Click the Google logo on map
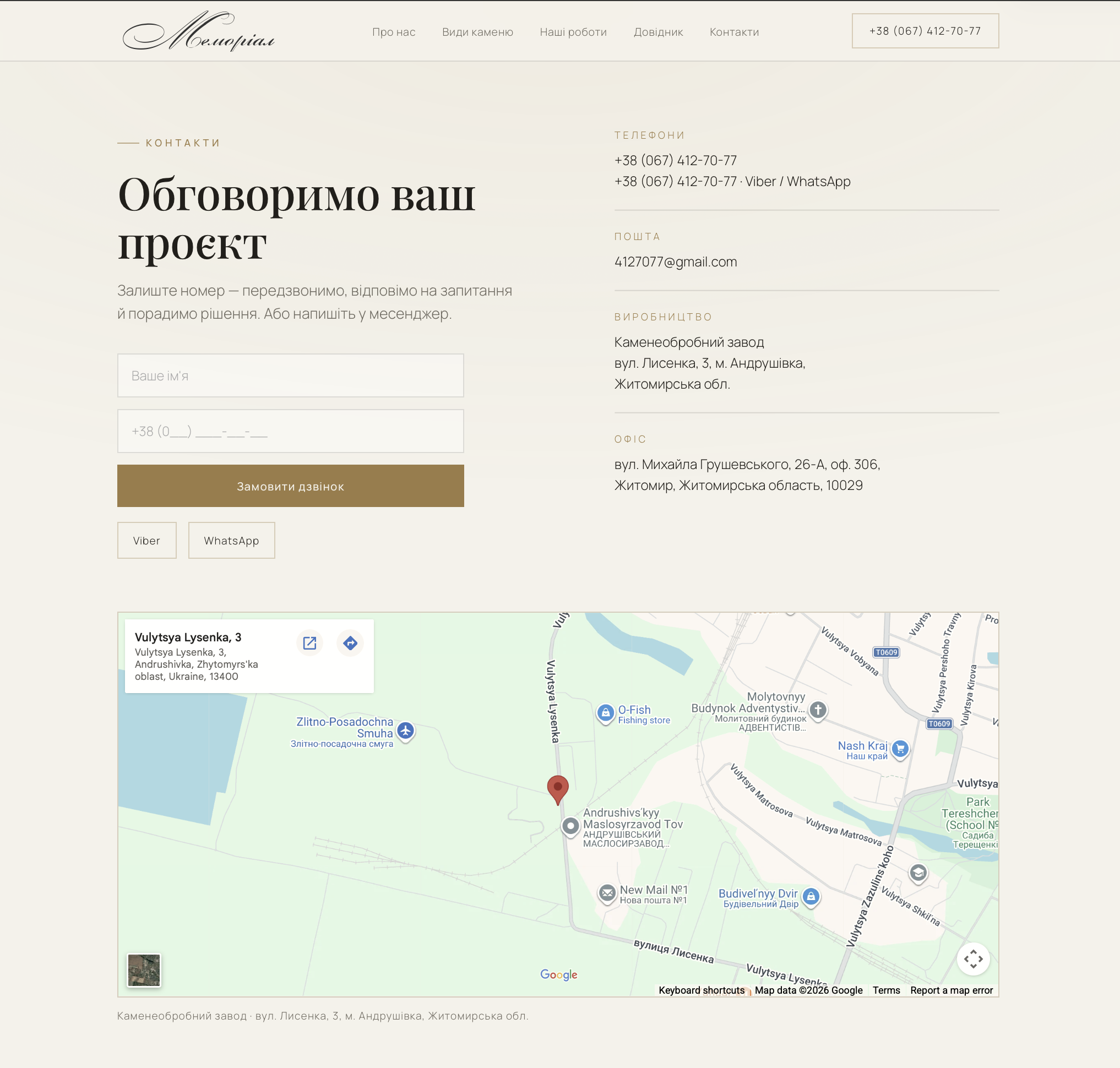The image size is (1120, 1068). click(x=558, y=974)
